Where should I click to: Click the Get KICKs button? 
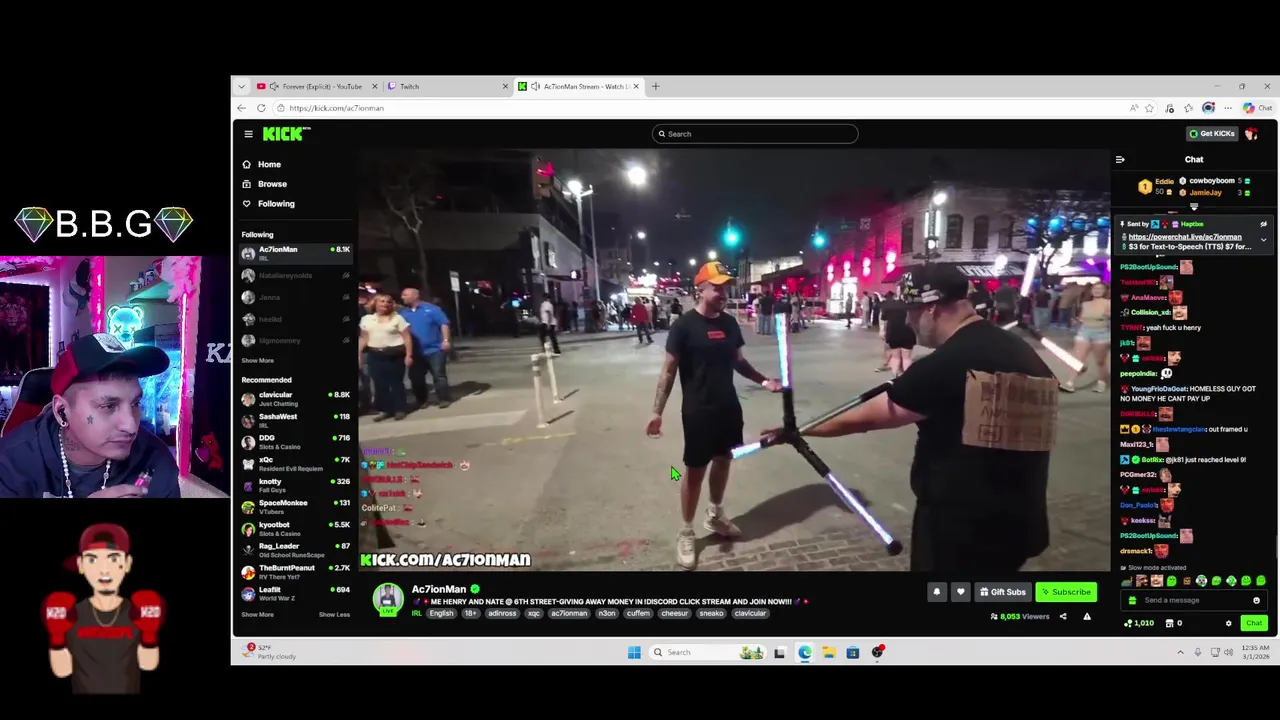pos(1212,134)
